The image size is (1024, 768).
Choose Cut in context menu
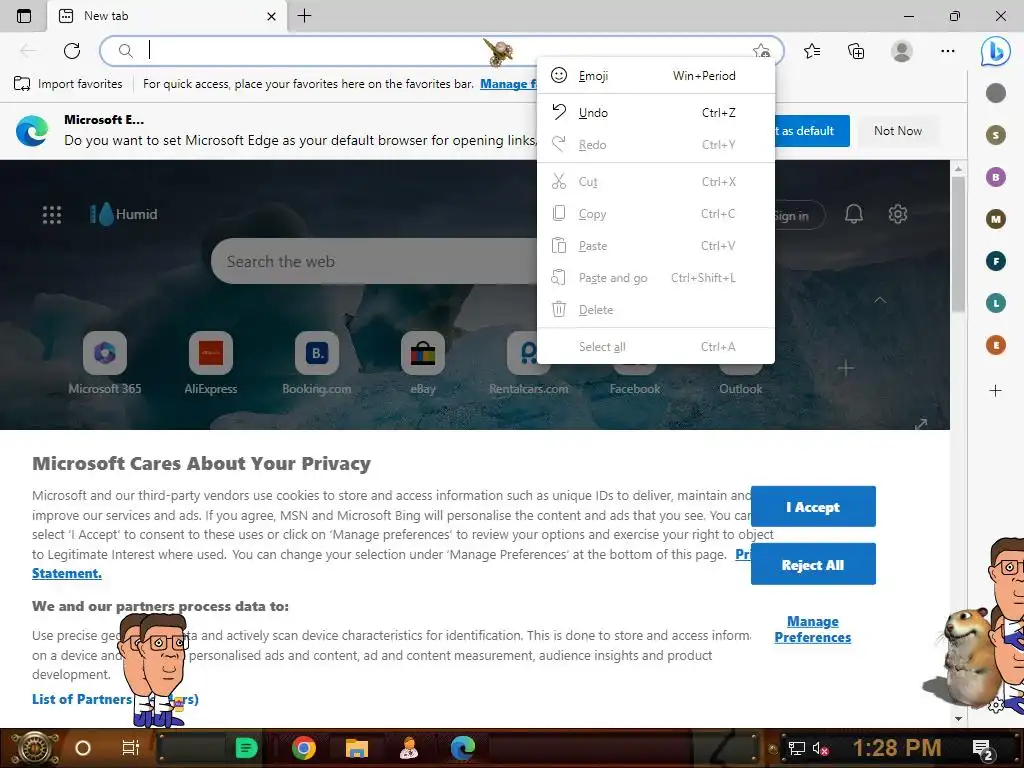pos(656,182)
